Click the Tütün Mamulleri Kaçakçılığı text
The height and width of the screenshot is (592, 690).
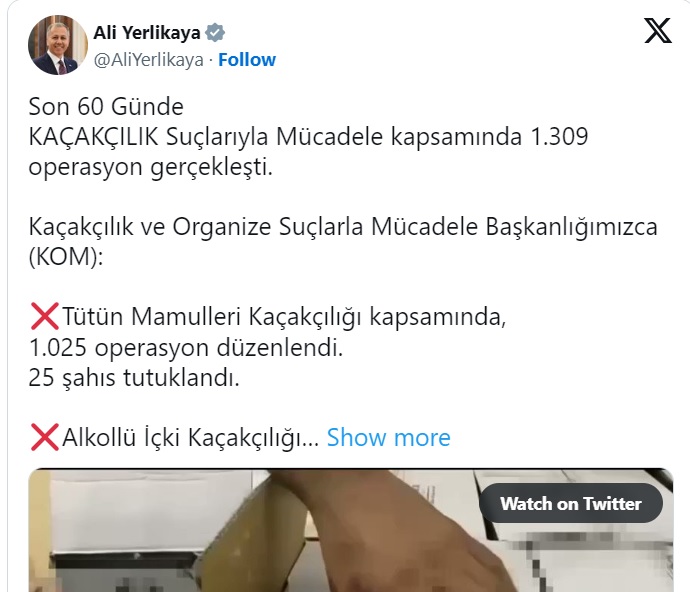284,317
